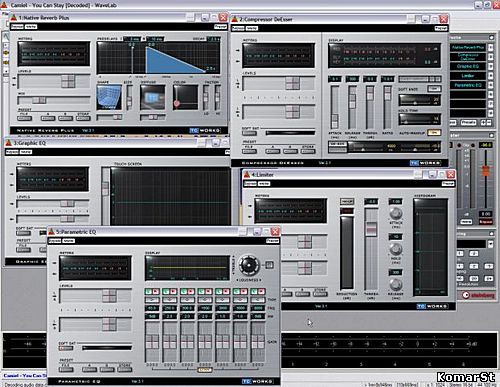Click the red Color dot in Native Reverb Plus
The height and width of the screenshot is (387, 500).
tap(177, 103)
